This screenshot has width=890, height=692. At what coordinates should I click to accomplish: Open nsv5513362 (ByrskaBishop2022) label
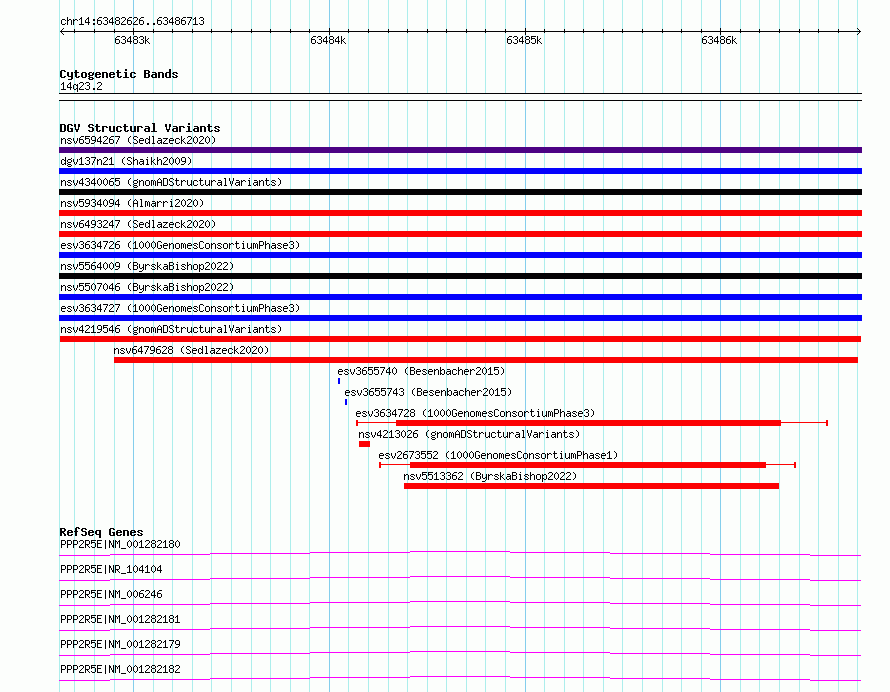pos(490,476)
